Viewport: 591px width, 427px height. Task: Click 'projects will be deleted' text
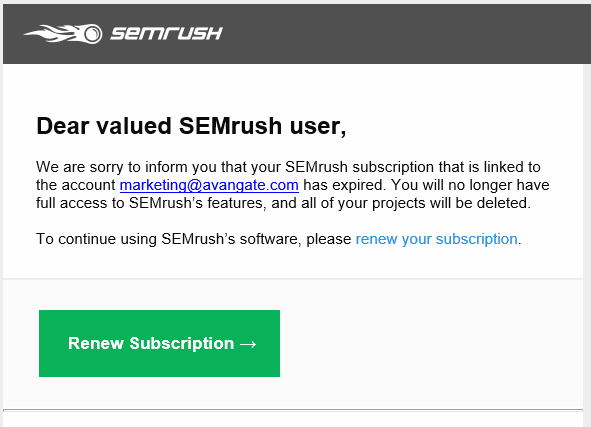click(x=451, y=203)
